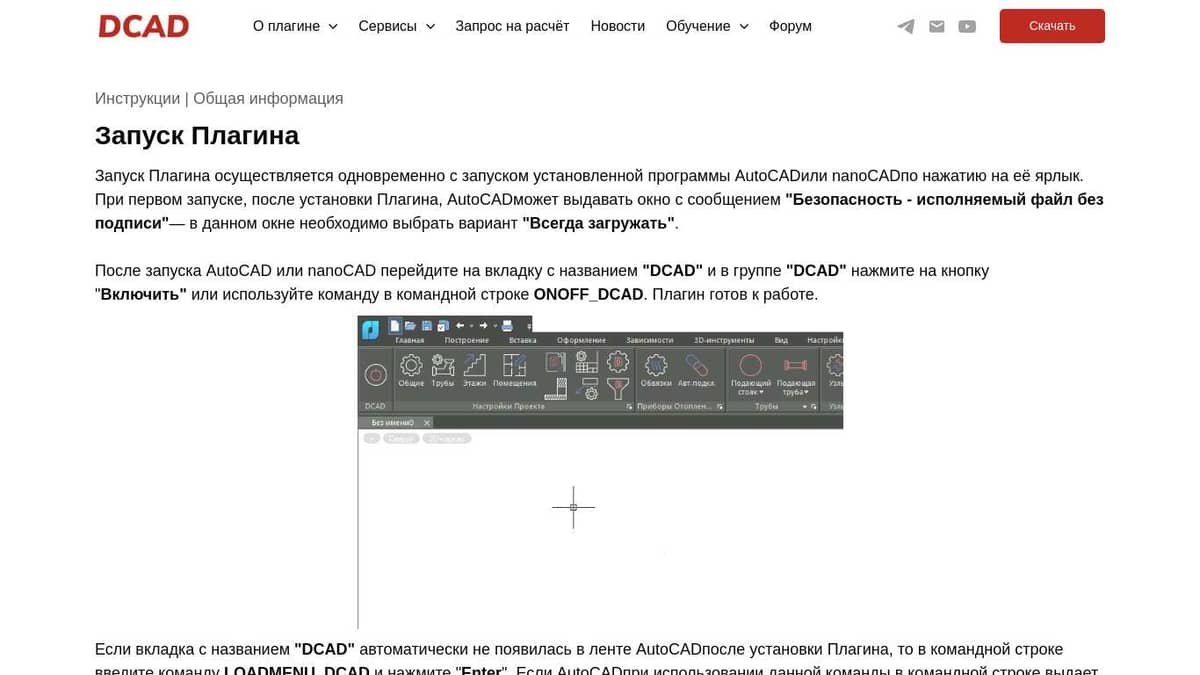Click the DCAD icon in the ribbon panel
This screenshot has width=1200, height=675.
point(375,374)
